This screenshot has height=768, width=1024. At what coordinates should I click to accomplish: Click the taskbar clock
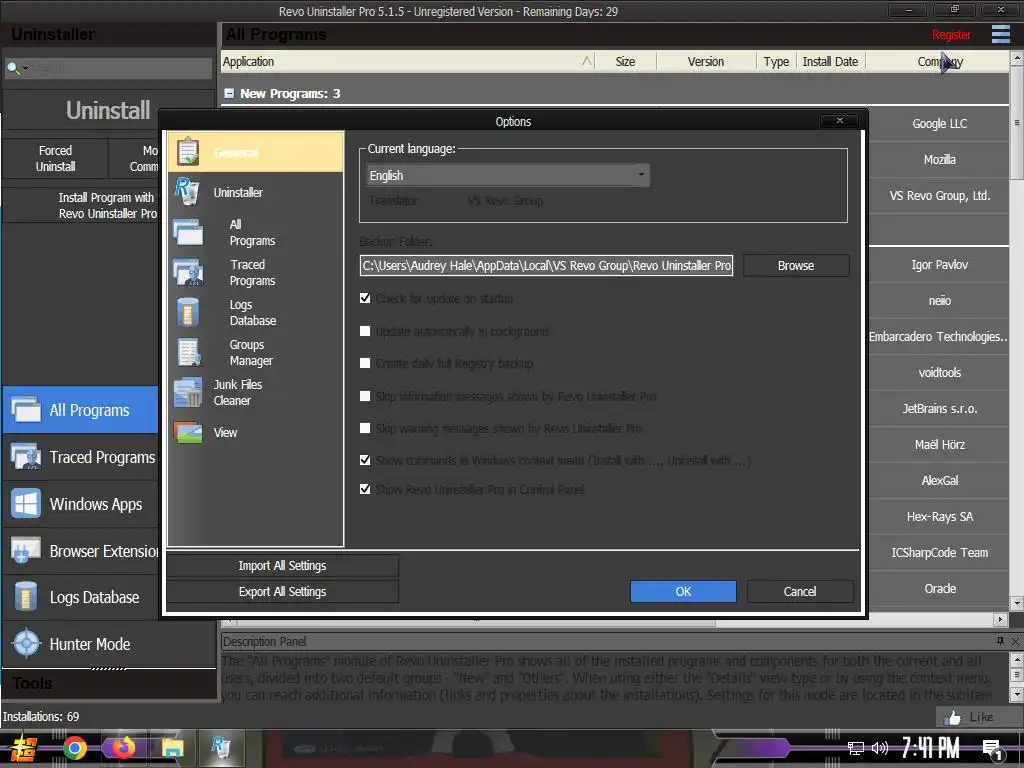[930, 748]
